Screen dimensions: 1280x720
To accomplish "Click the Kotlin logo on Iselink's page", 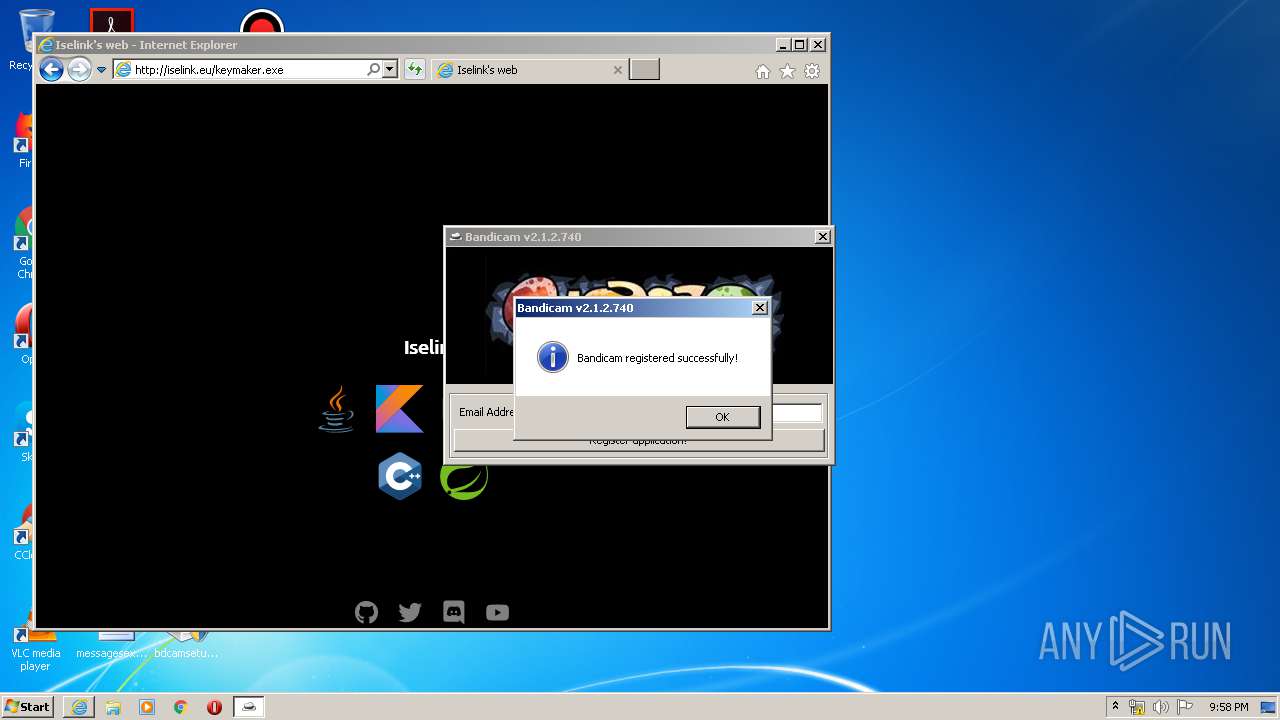I will coord(399,409).
